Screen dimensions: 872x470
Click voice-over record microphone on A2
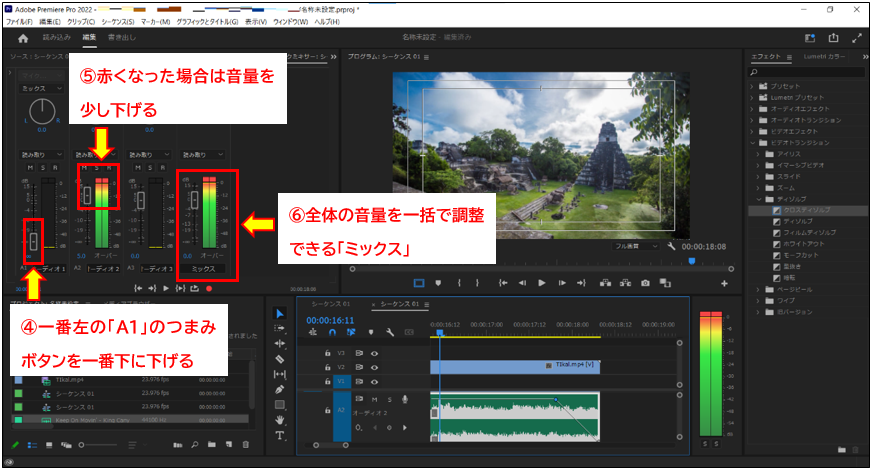pos(405,399)
